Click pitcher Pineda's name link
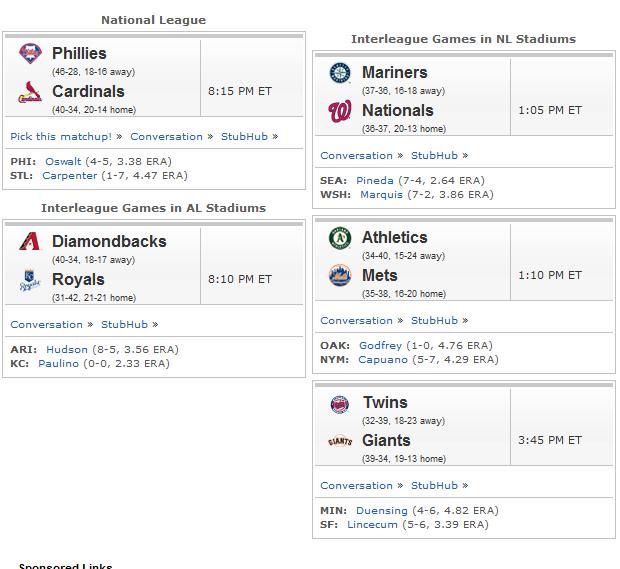 point(375,180)
